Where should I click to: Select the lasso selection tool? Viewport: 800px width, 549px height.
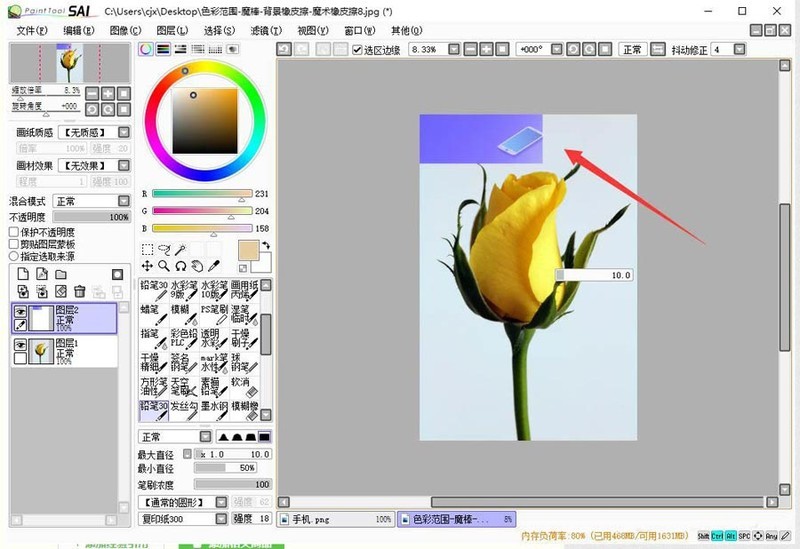click(x=167, y=249)
